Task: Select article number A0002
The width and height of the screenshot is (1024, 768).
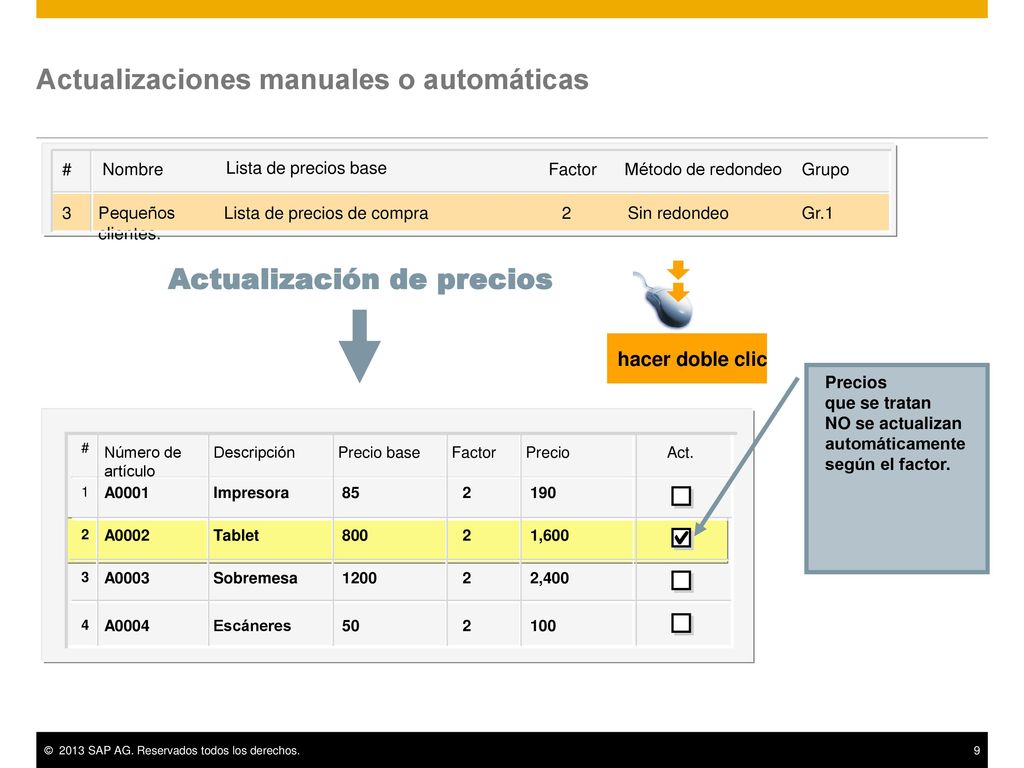Action: coord(127,535)
